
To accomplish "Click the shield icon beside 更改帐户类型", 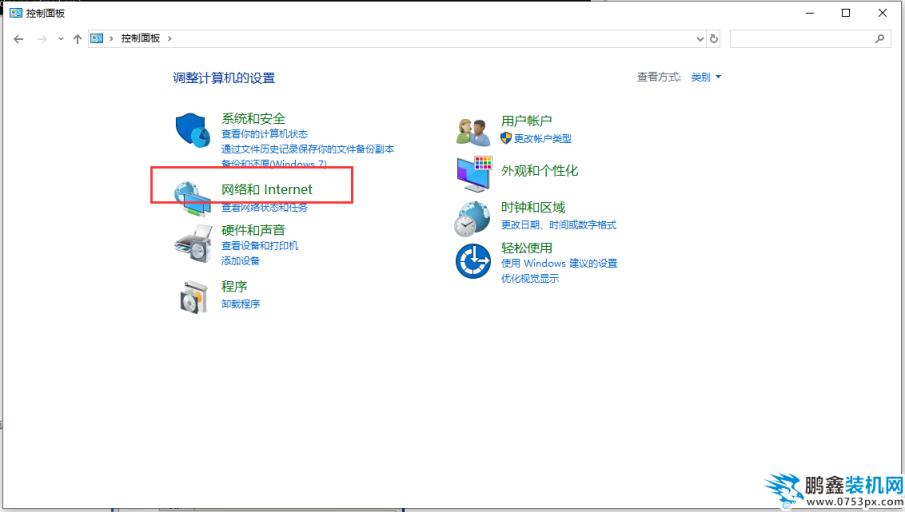I will coord(506,138).
